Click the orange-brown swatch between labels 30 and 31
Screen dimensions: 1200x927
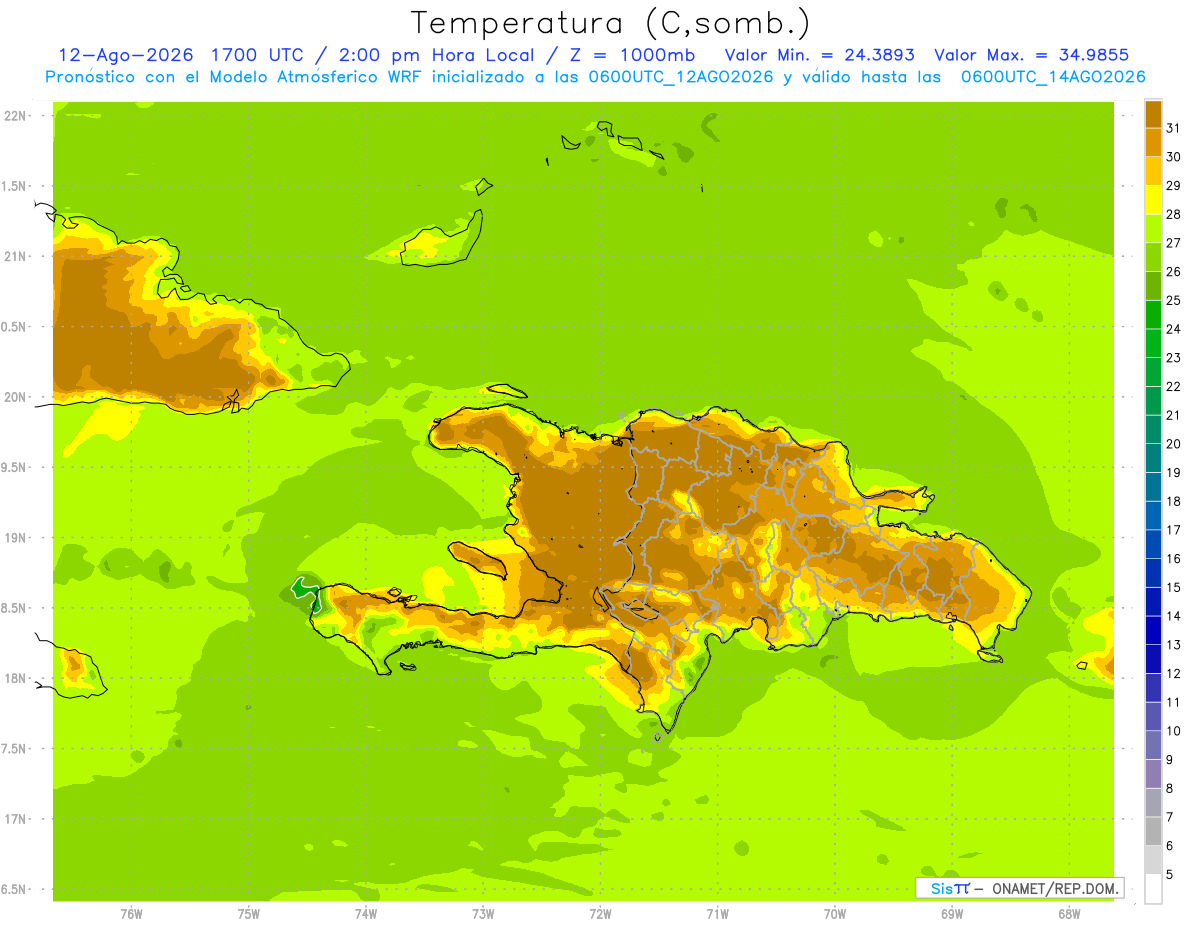(1153, 142)
